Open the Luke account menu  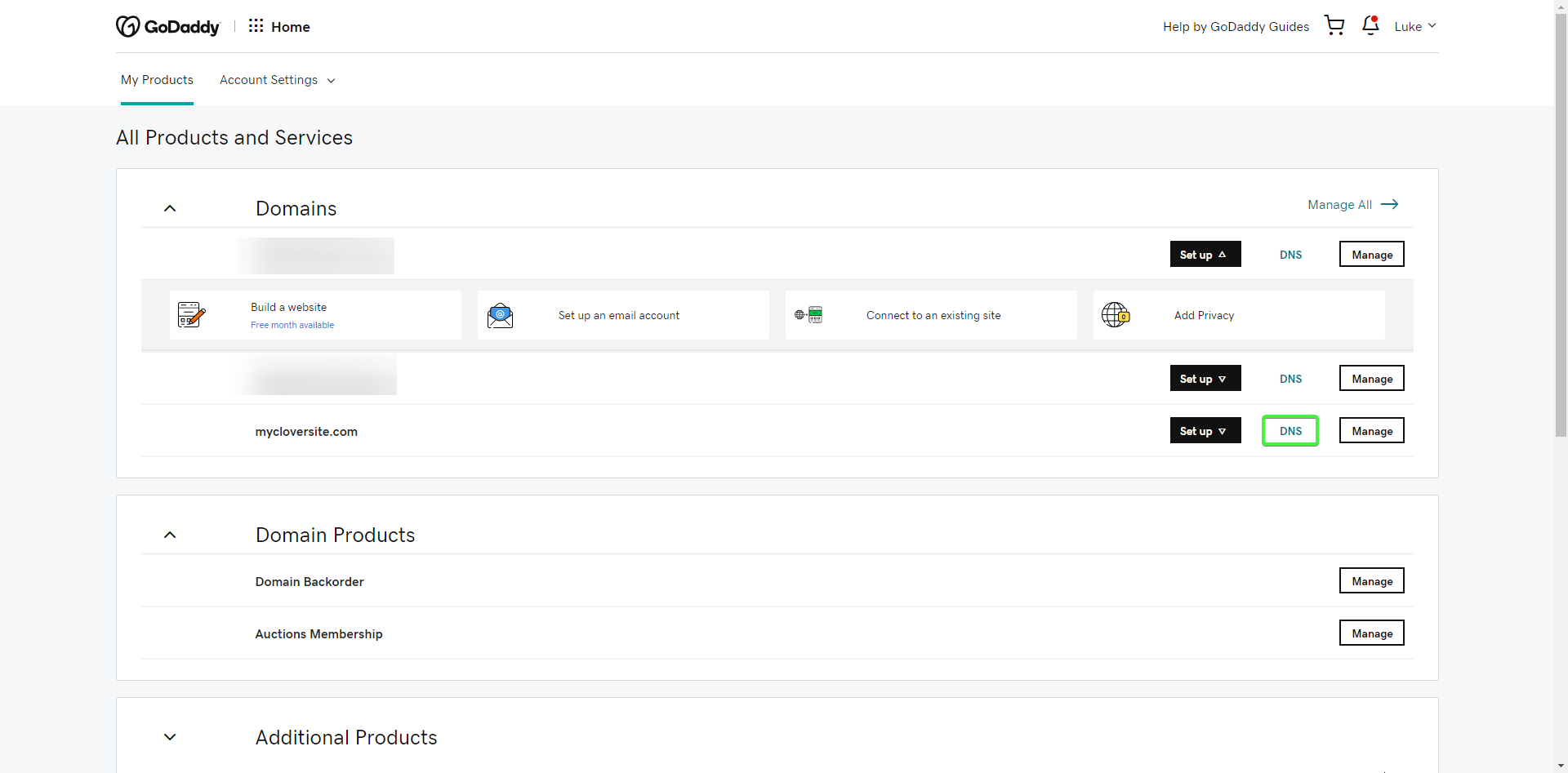tap(1414, 26)
